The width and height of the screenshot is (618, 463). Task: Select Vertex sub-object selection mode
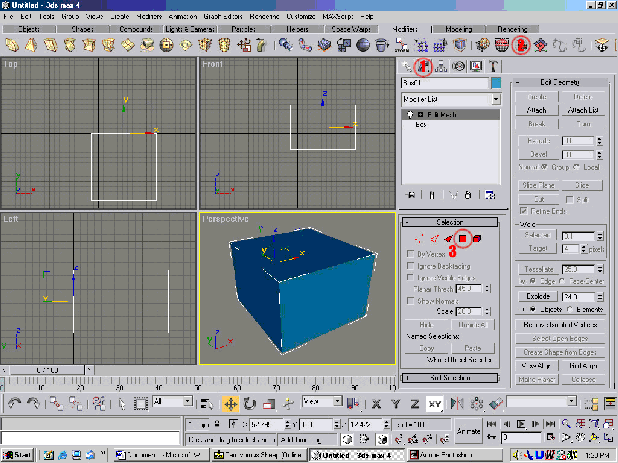417,238
